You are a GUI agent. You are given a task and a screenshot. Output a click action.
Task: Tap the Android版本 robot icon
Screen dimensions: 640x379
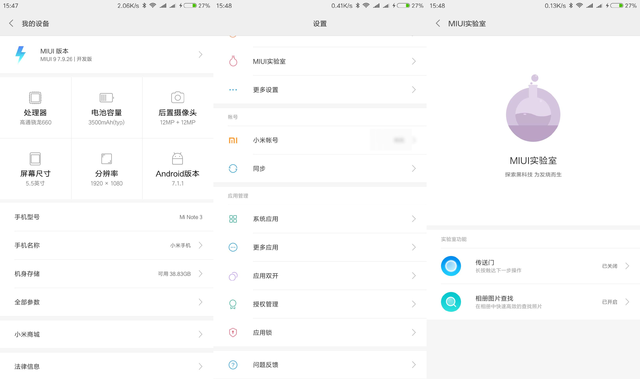tap(178, 158)
